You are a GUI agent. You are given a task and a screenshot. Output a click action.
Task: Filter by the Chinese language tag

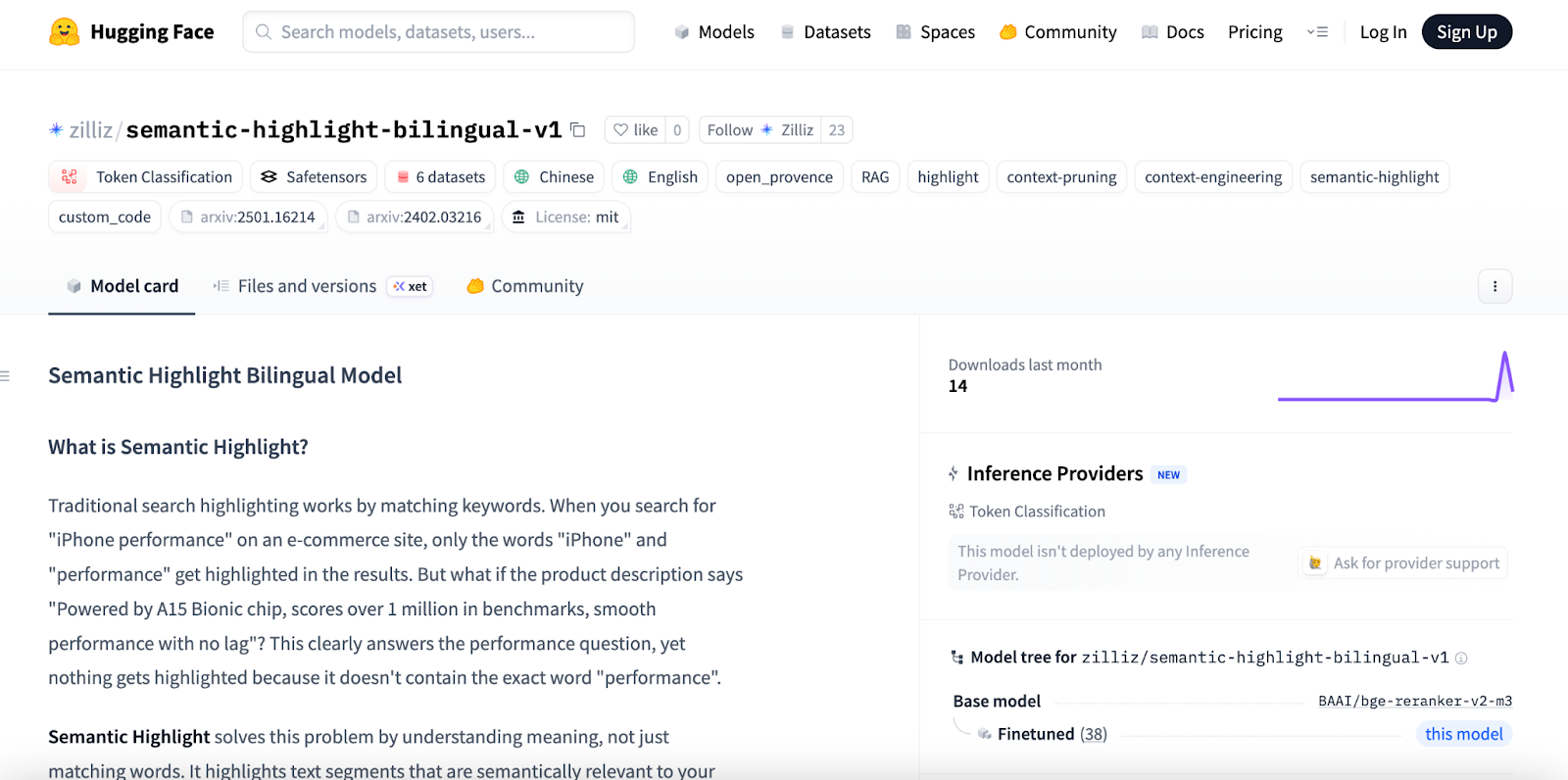coord(554,177)
